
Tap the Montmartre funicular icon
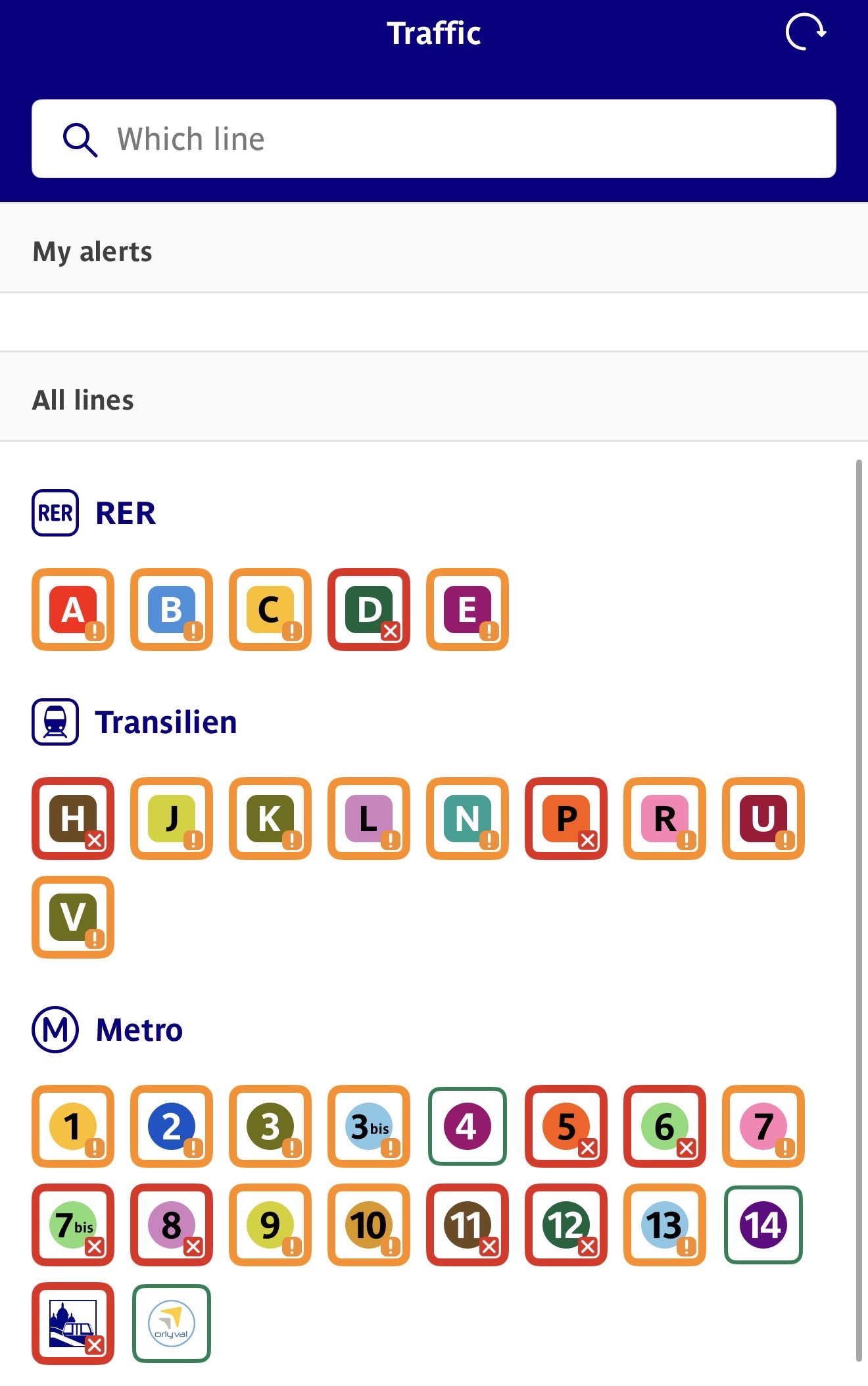(73, 1324)
